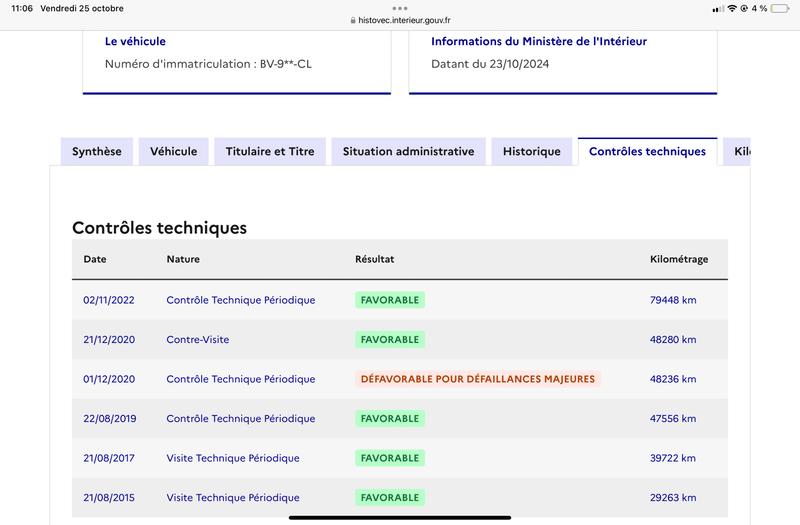Click FAVORABLE badge in 21/08/2015 row
This screenshot has width=800, height=525.
(x=390, y=497)
